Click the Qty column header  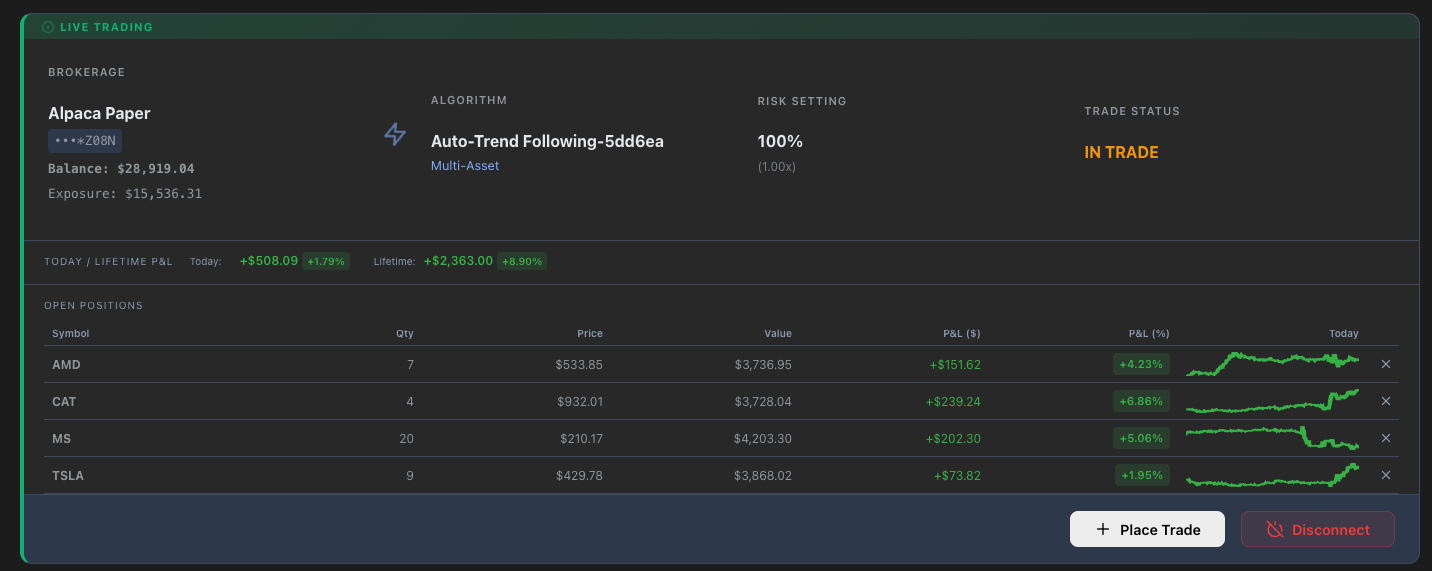(404, 334)
